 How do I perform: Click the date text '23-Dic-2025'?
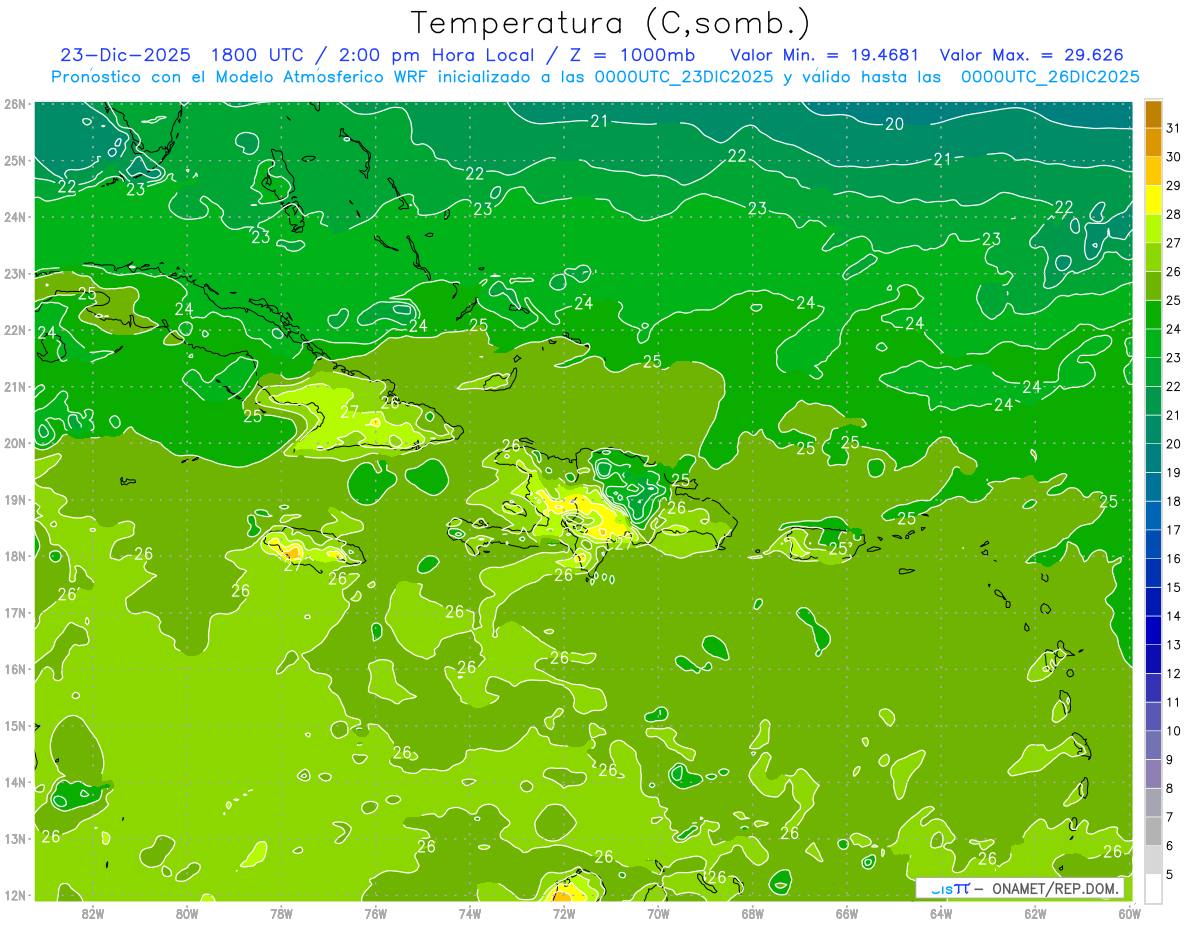(125, 55)
